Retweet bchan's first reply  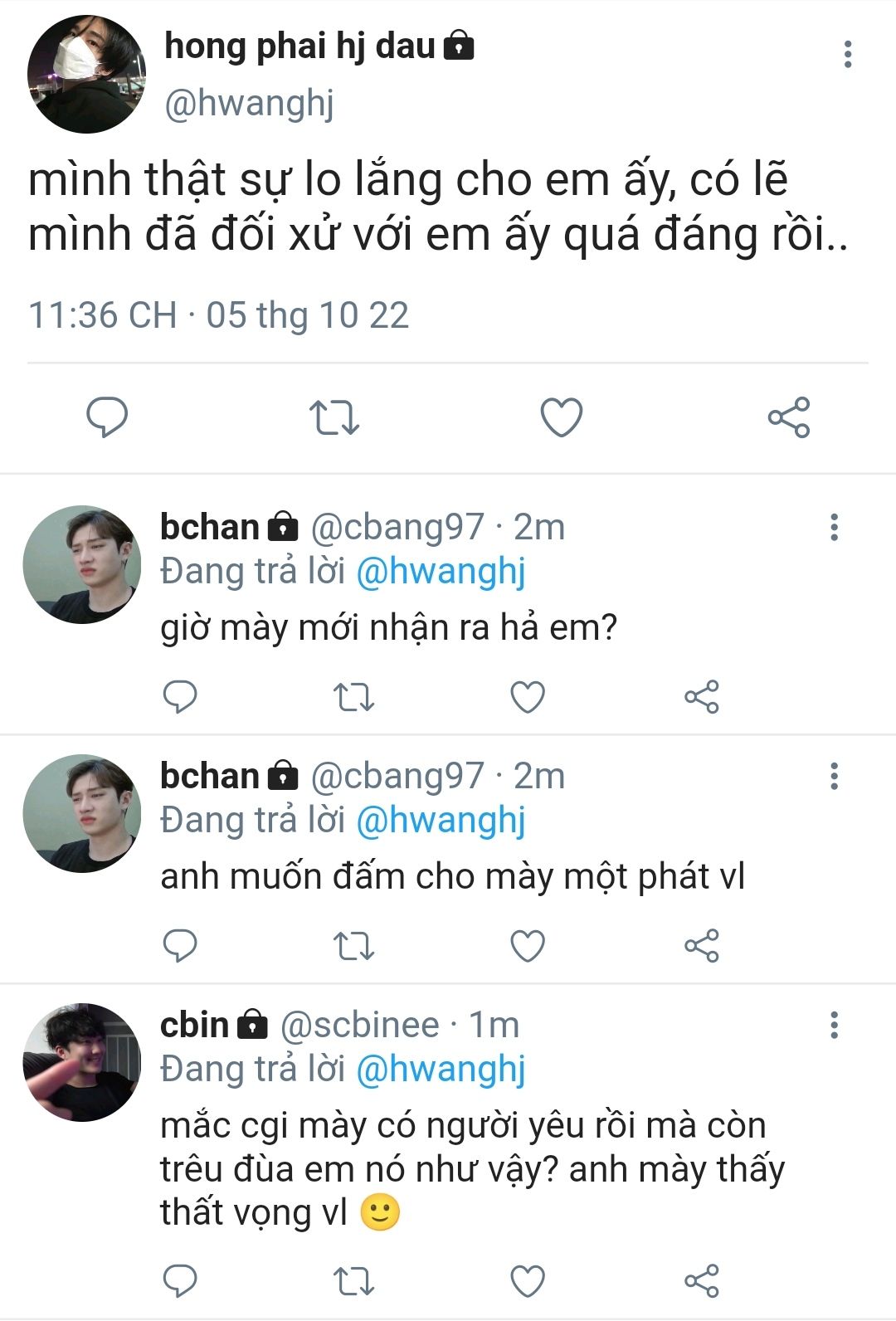pyautogui.click(x=353, y=697)
